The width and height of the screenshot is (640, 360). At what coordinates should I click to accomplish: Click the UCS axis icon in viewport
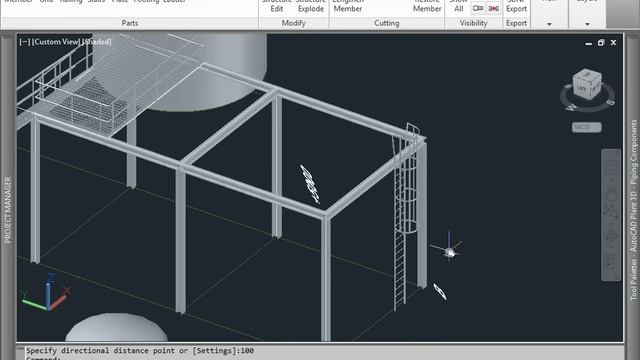point(47,293)
